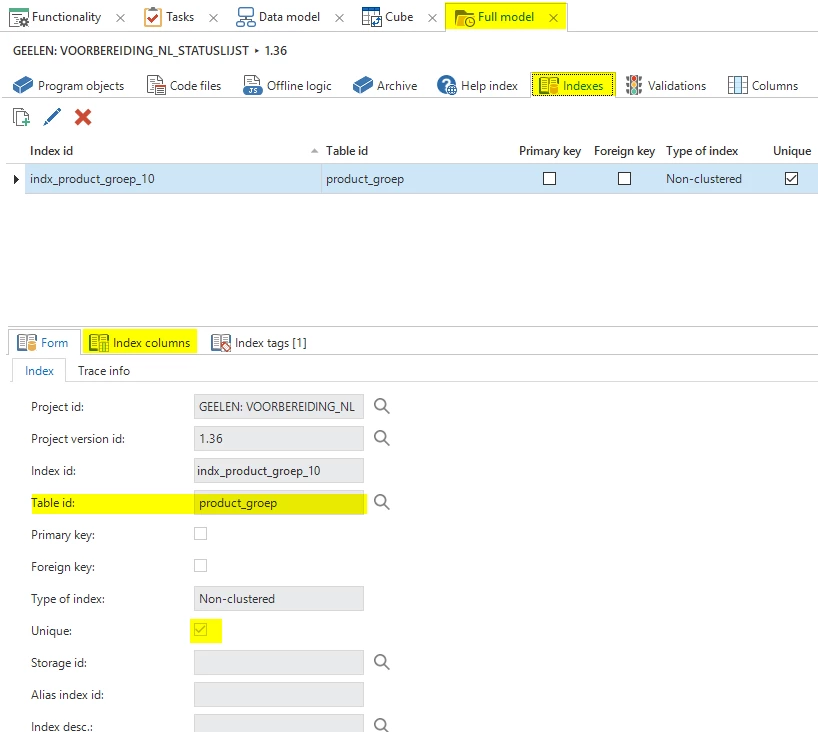
Task: Open the Type of index field
Action: point(279,598)
